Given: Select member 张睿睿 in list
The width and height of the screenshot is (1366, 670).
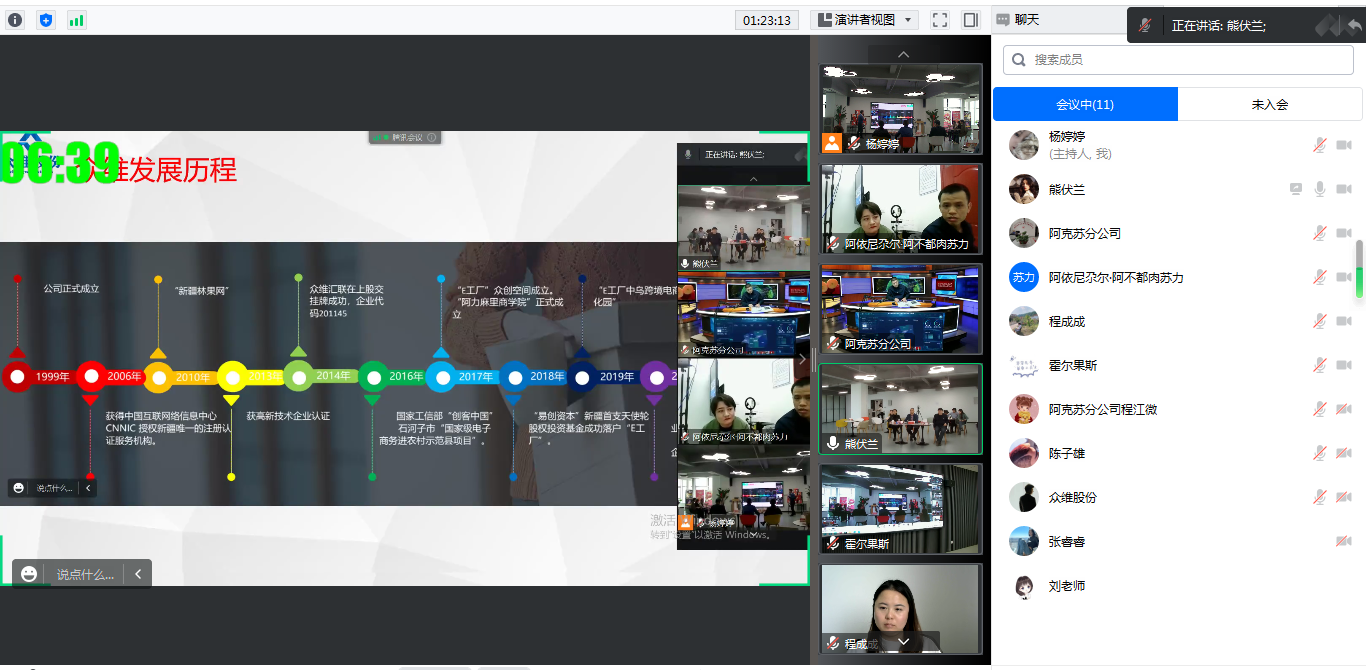Looking at the screenshot, I should pos(1177,541).
